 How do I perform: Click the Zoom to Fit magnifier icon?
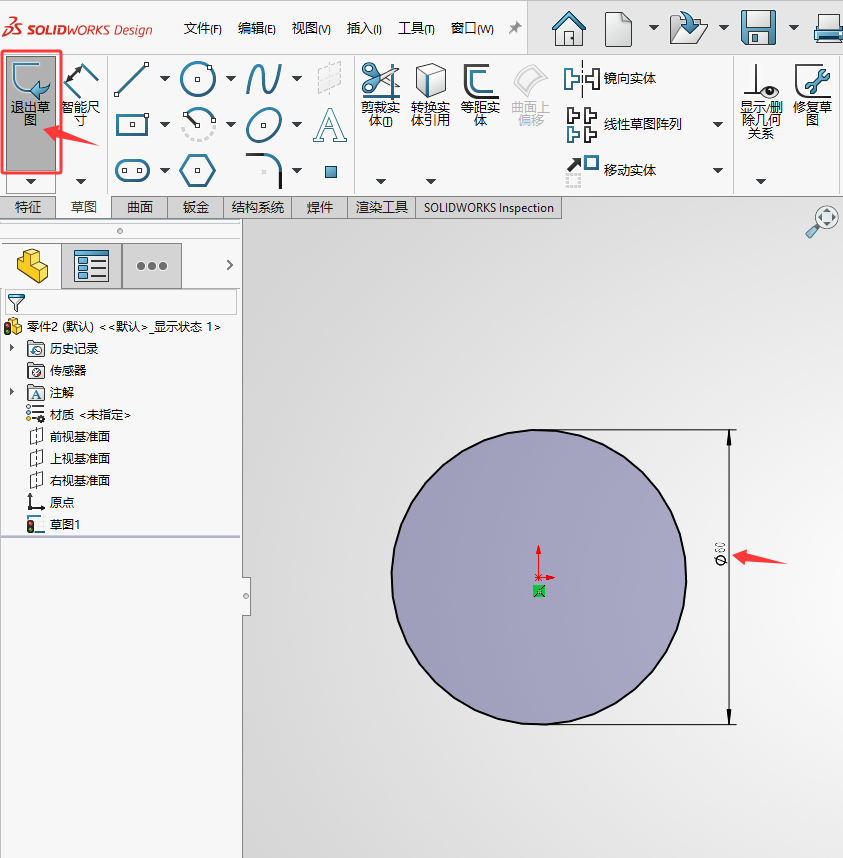(822, 222)
